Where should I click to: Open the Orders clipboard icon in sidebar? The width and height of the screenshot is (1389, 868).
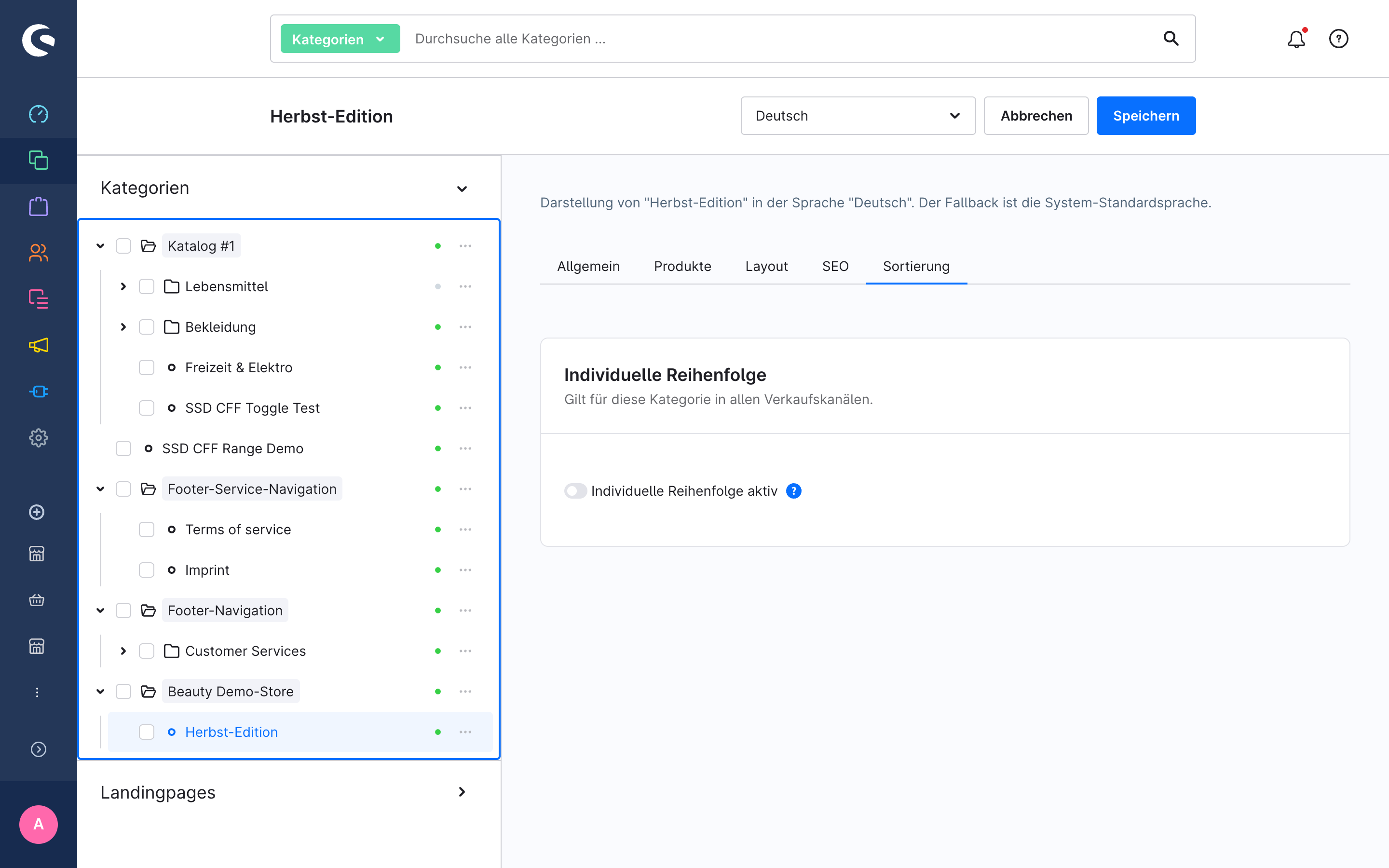pos(39,207)
